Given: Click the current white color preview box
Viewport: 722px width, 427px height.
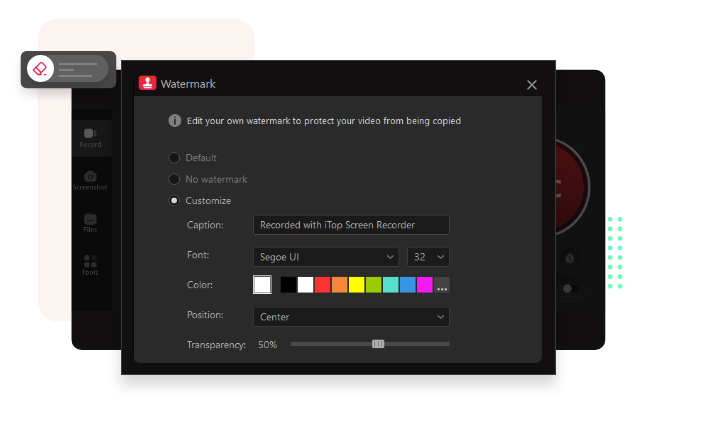Looking at the screenshot, I should [262, 285].
